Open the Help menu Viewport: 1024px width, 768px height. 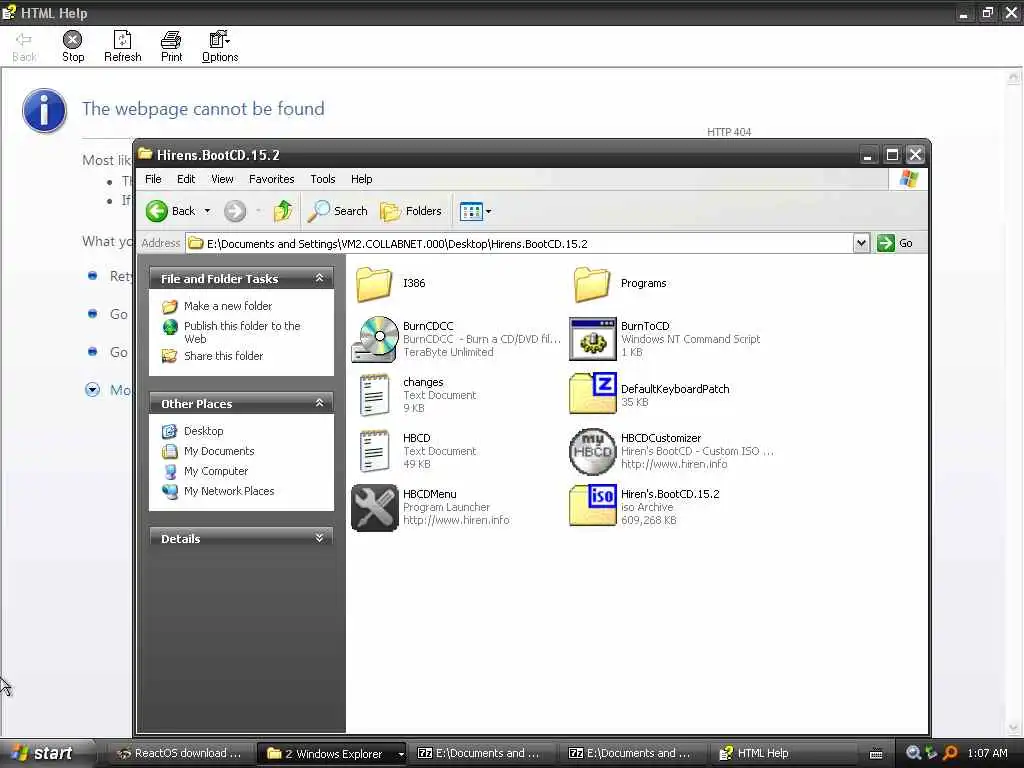coord(362,179)
